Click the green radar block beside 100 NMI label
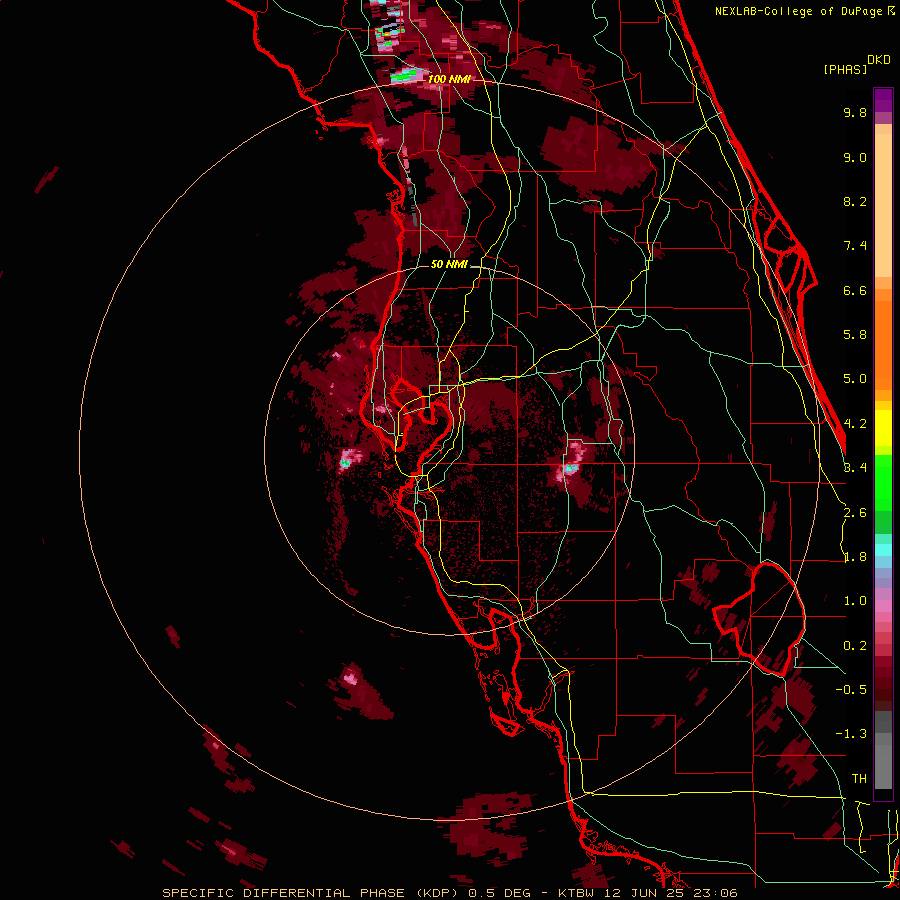 404,74
